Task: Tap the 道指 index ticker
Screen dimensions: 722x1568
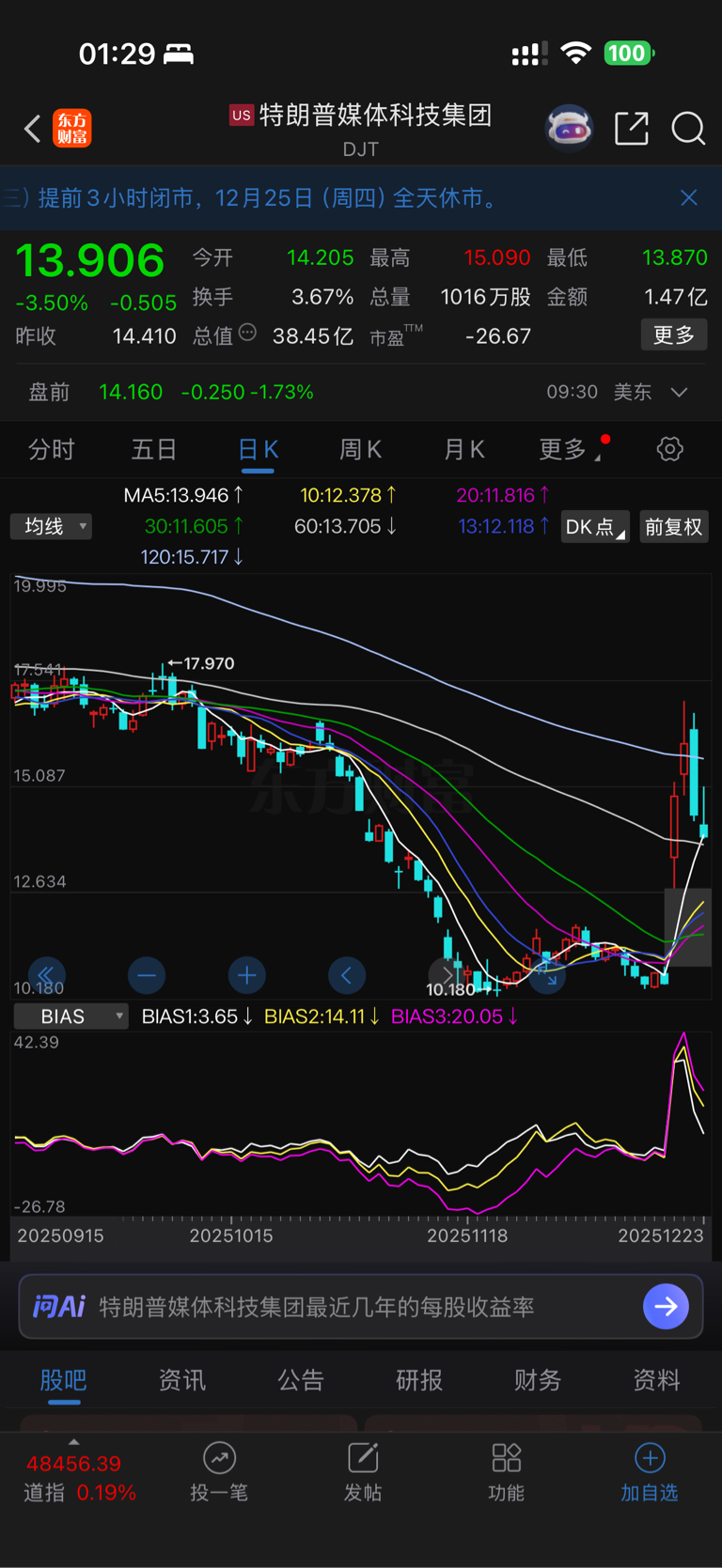Action: tap(80, 1479)
